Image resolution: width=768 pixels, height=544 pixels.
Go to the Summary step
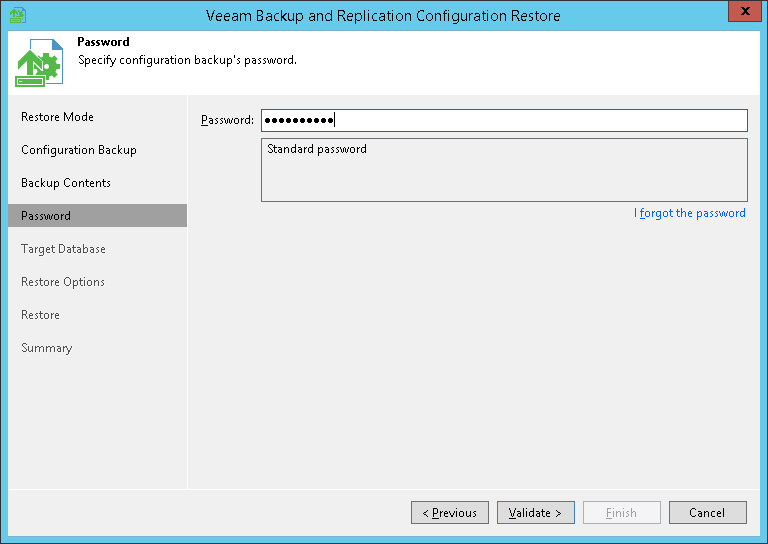point(46,348)
